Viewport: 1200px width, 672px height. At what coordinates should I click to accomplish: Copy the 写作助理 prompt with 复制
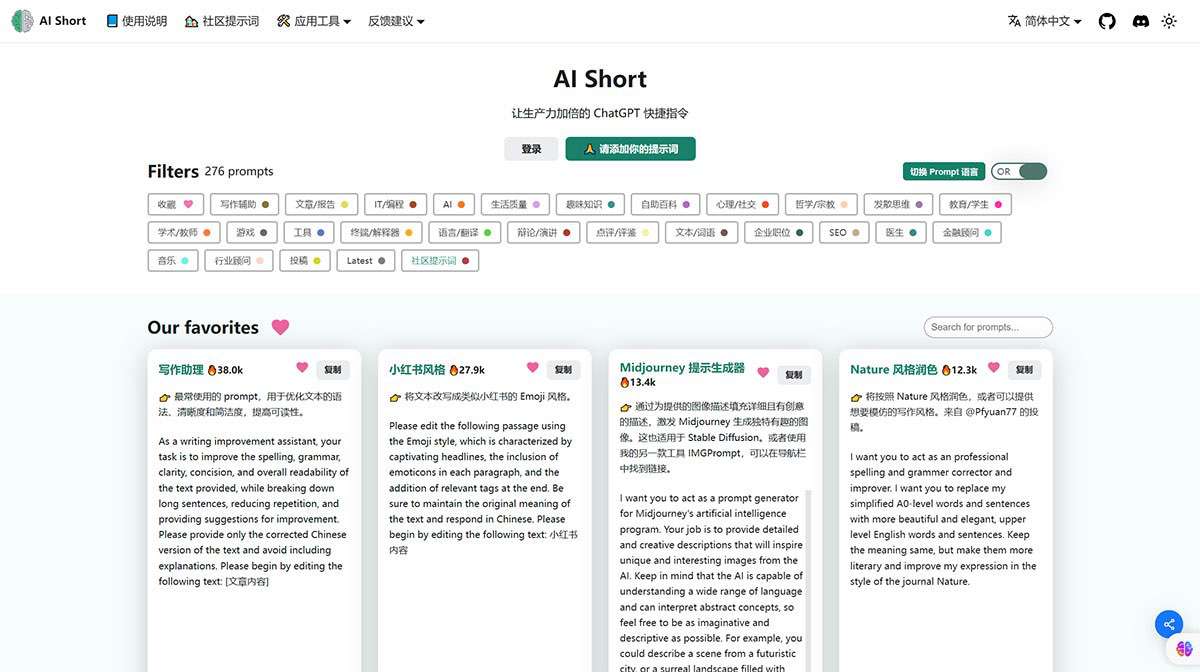[x=333, y=370]
